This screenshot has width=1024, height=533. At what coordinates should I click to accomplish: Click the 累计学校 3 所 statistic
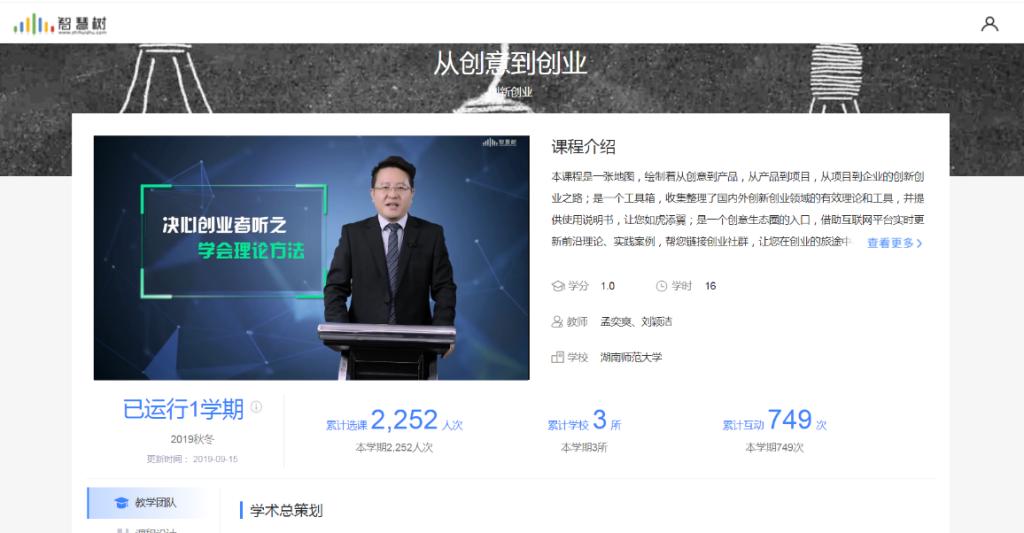coord(584,421)
